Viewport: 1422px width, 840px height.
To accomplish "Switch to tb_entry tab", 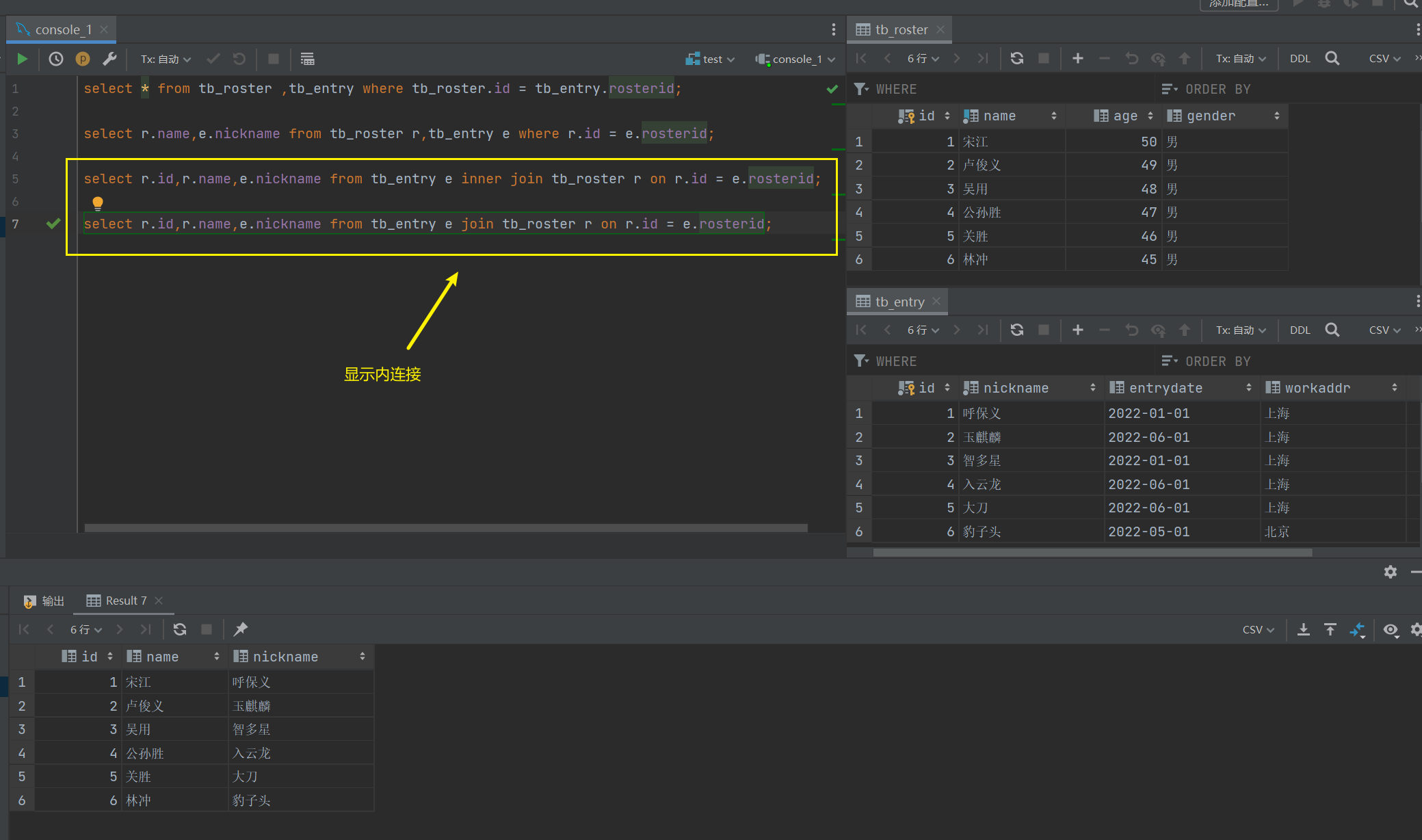I will point(899,302).
